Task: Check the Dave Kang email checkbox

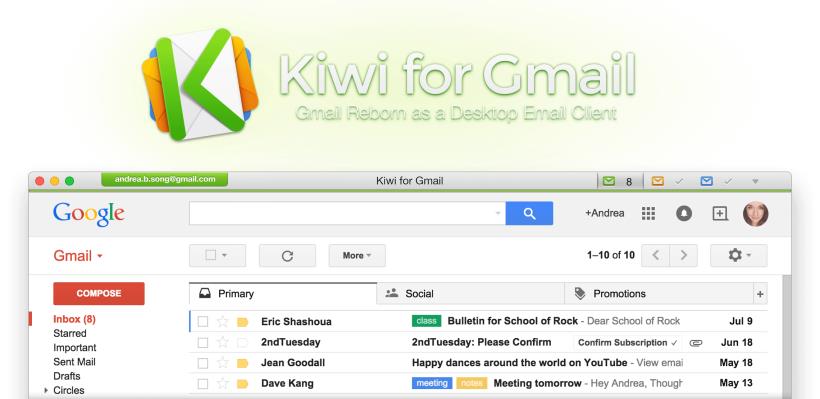Action: click(203, 384)
